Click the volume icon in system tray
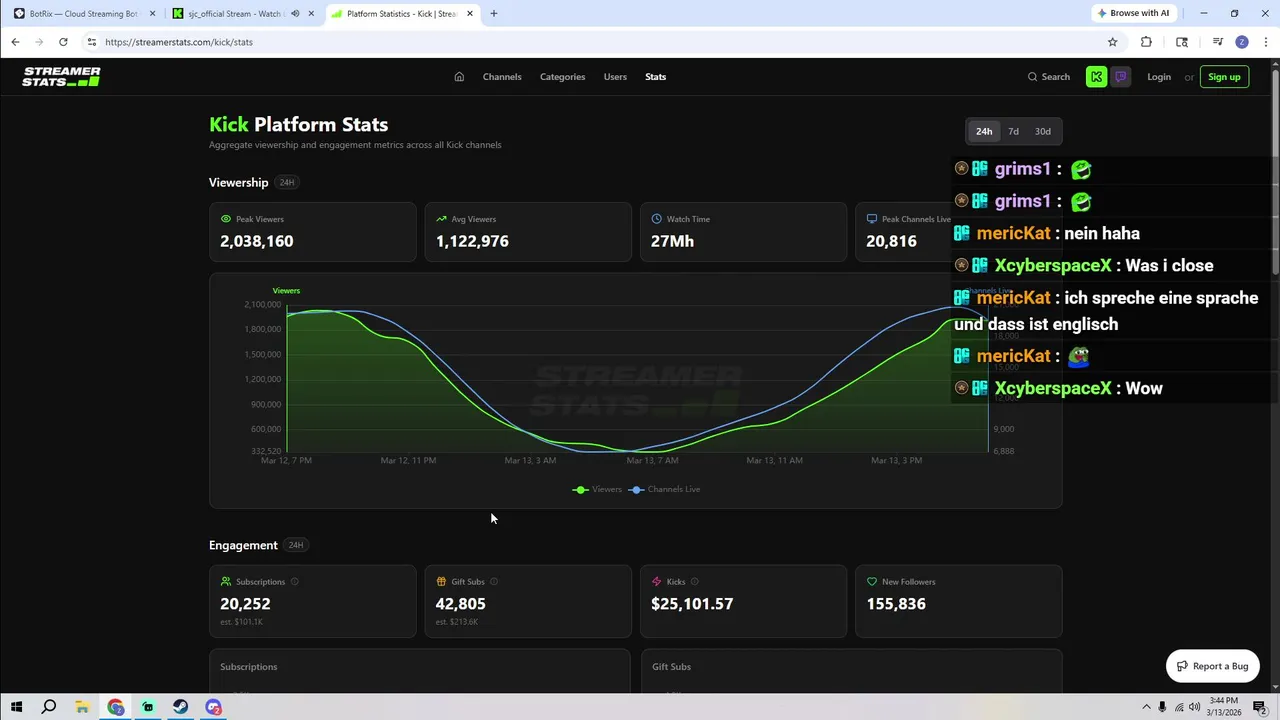 (1194, 707)
